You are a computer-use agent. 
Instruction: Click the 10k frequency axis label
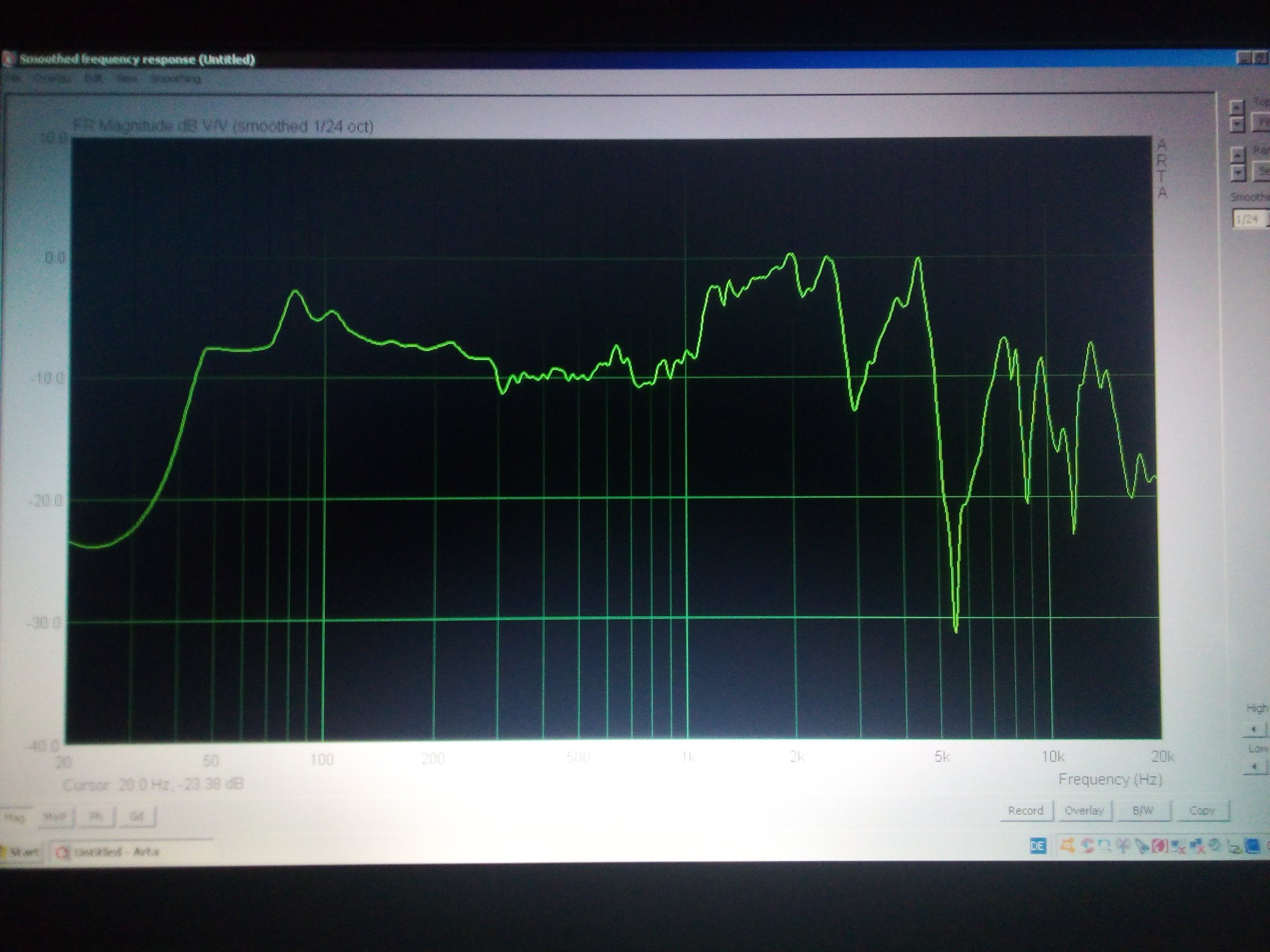click(x=1052, y=757)
